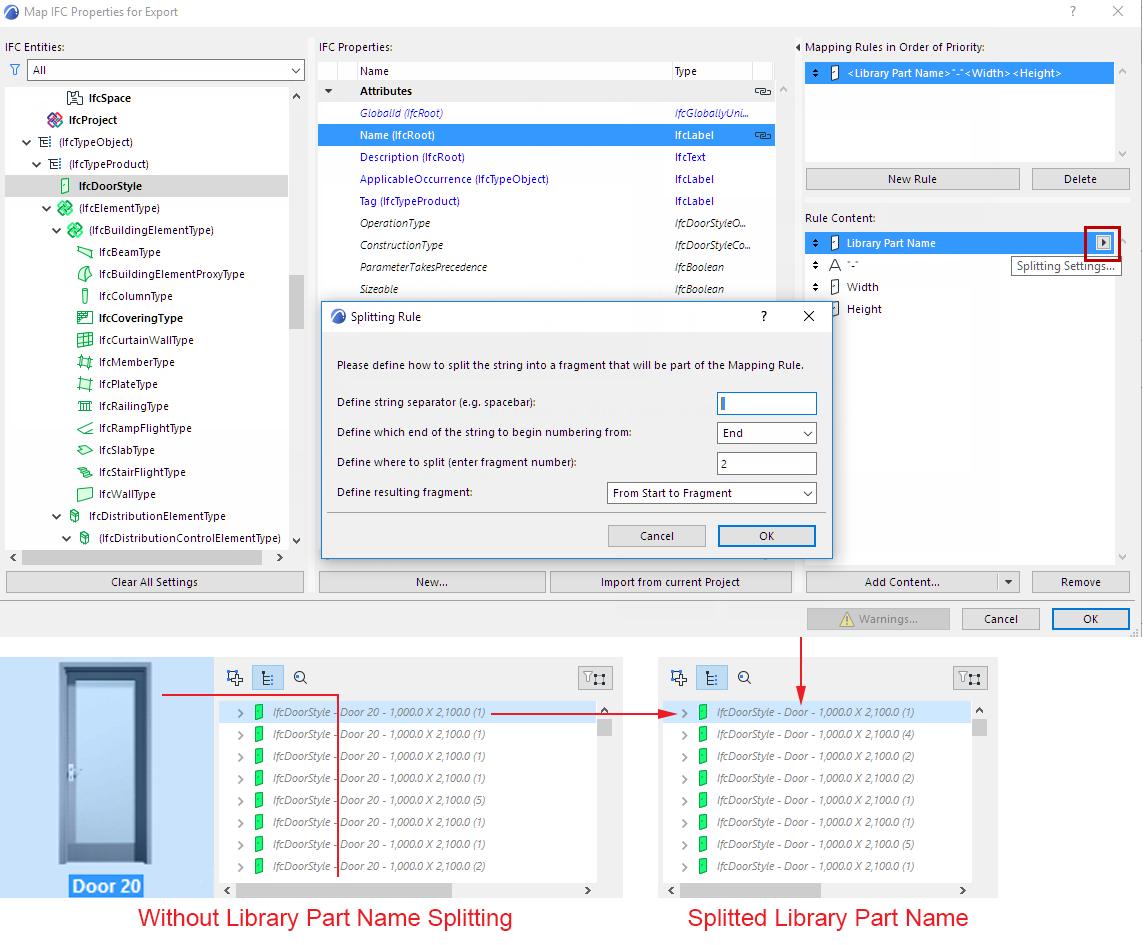Click the New Rule button
Viewport: 1148px width, 945px height.
click(912, 179)
